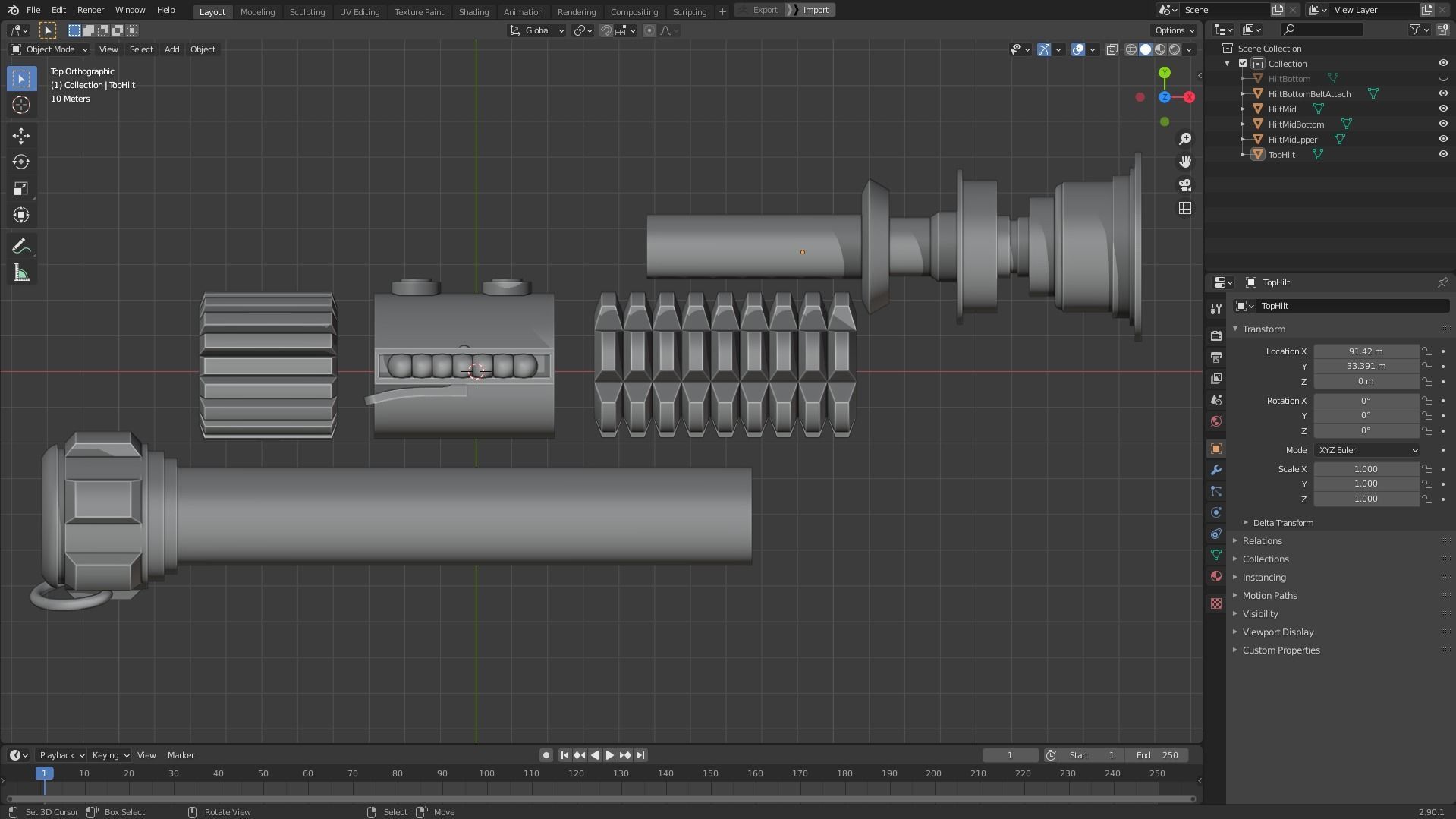The image size is (1456, 819).
Task: Activate the Move tool
Action: [x=21, y=136]
